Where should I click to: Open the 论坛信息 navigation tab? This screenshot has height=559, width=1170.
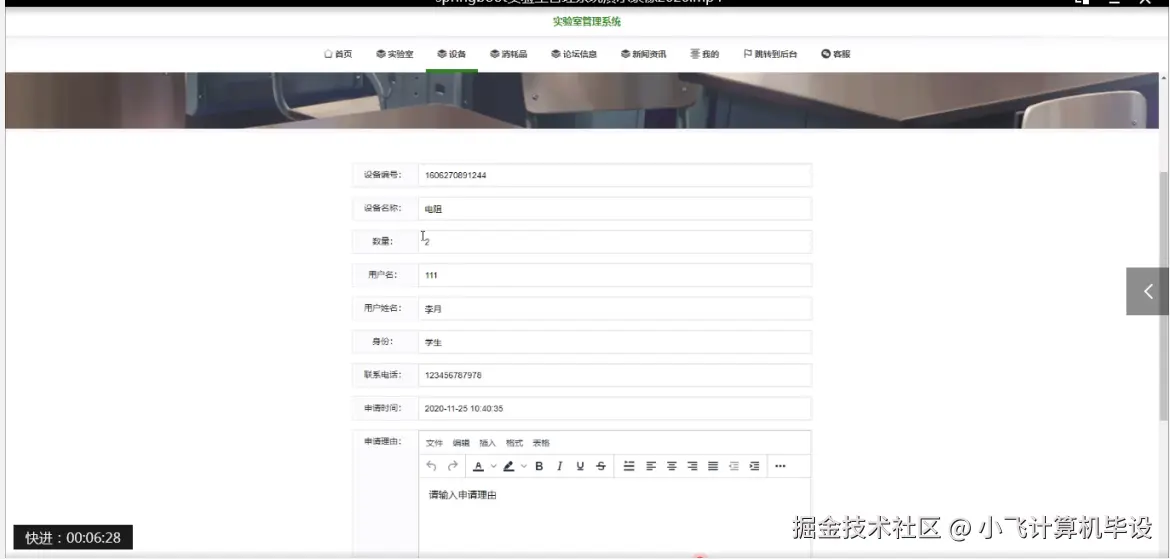[x=574, y=54]
